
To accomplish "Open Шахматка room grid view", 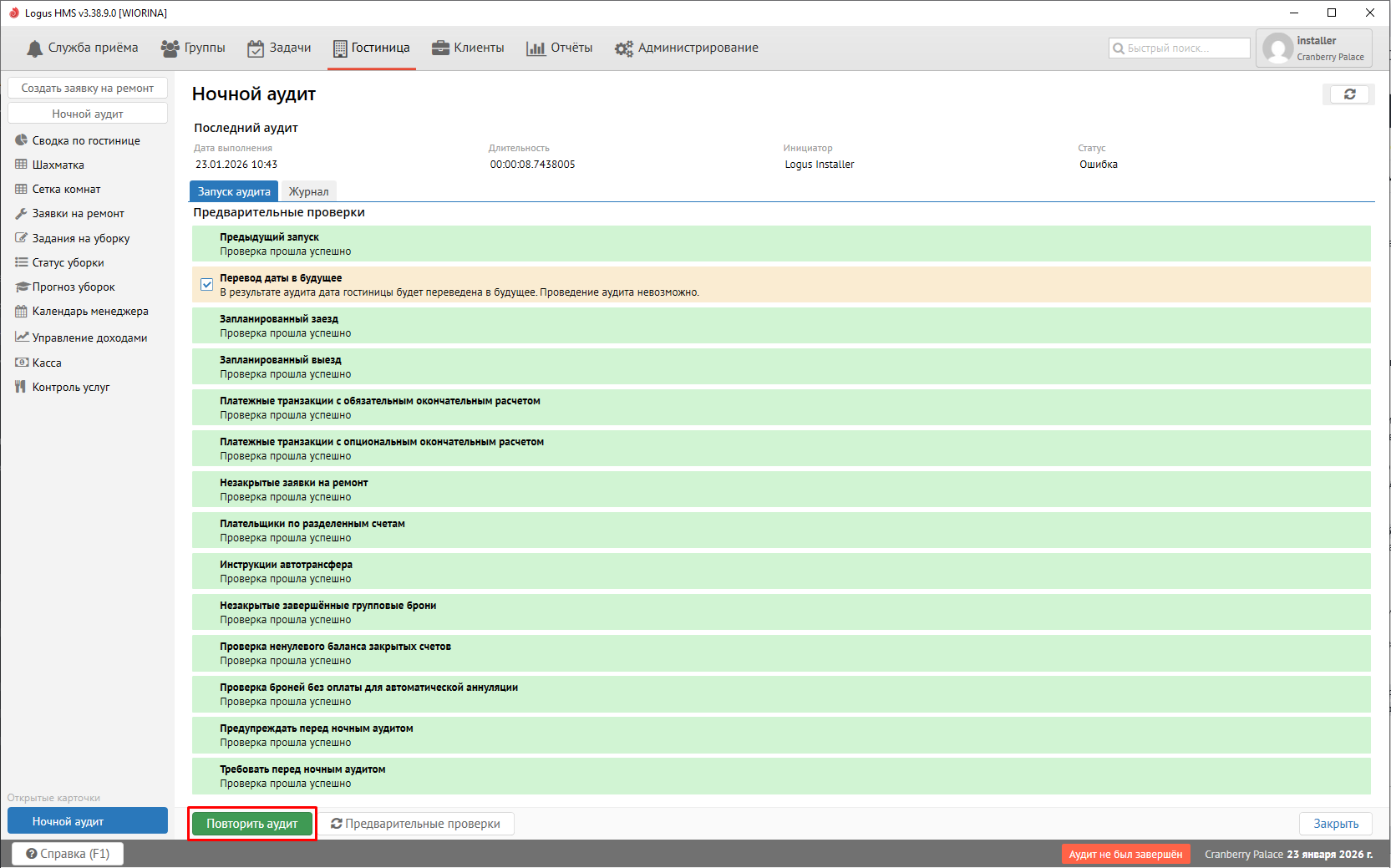I will tap(58, 165).
